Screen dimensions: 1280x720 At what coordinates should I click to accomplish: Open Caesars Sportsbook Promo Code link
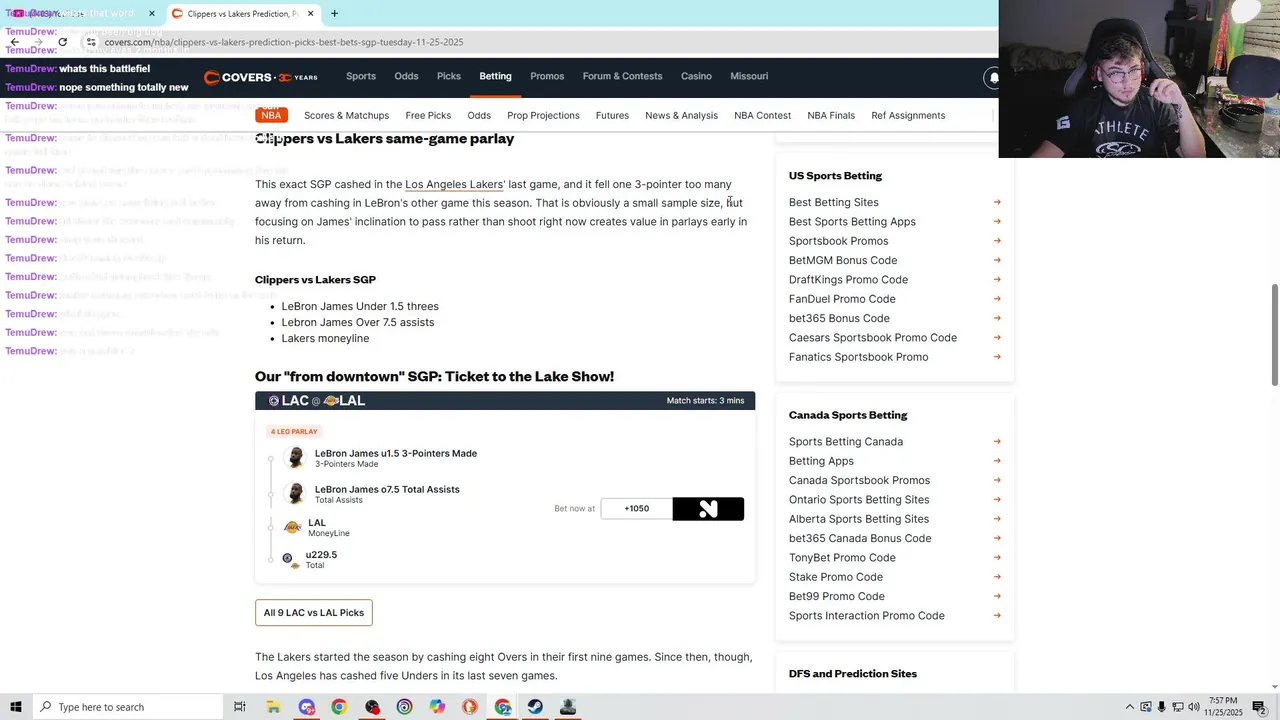(873, 338)
